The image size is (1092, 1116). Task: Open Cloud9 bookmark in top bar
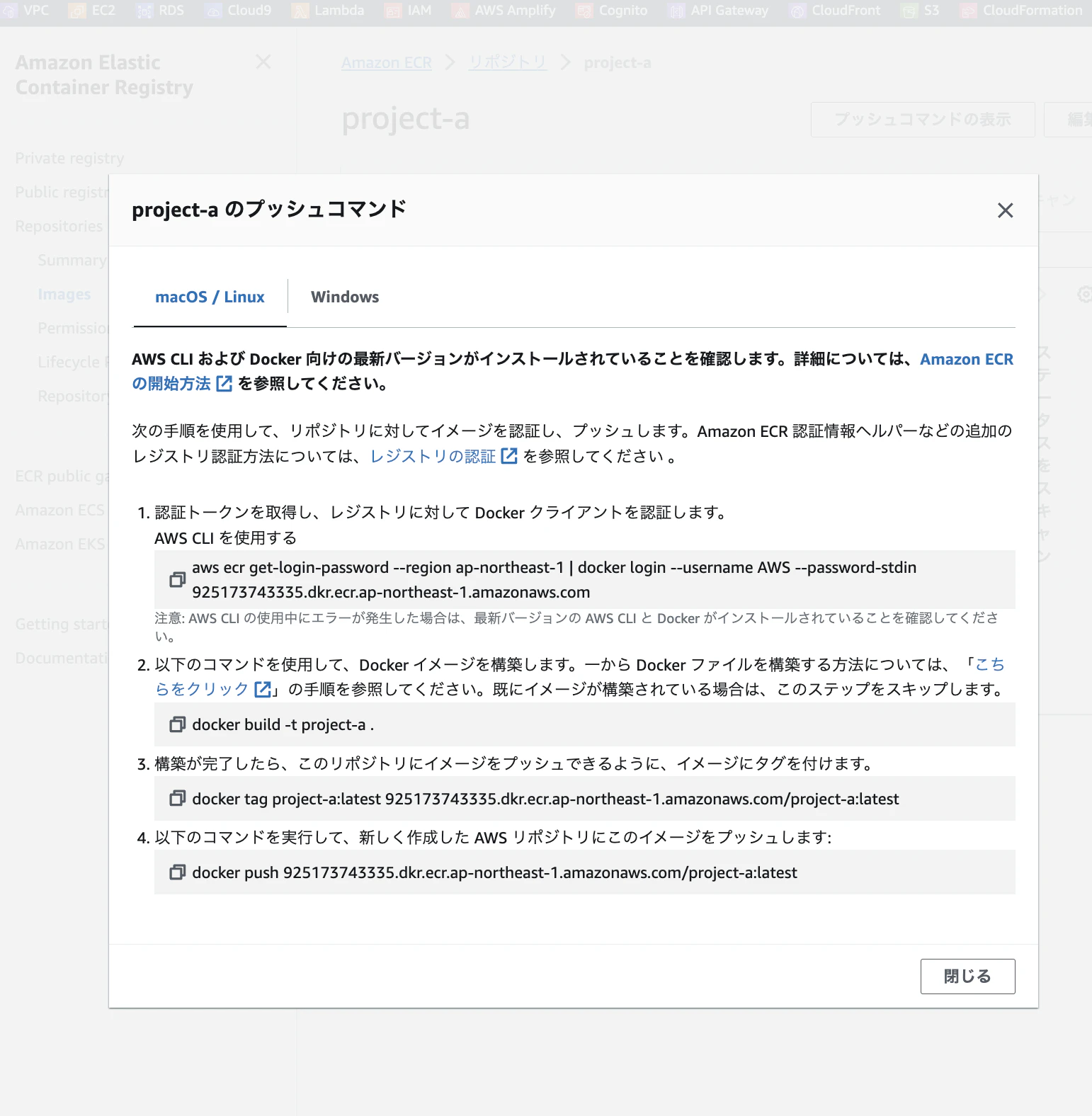point(239,11)
